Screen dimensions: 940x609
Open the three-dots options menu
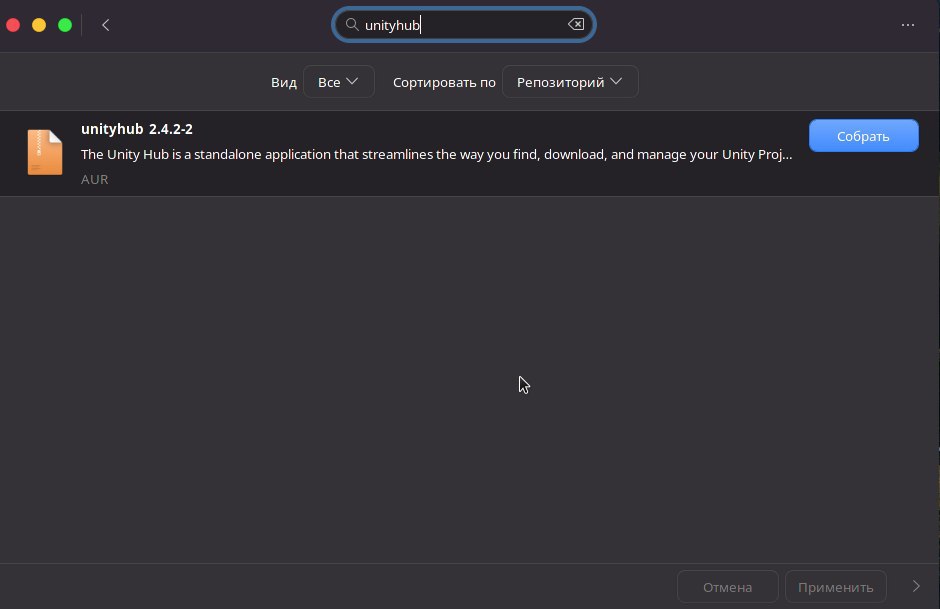pyautogui.click(x=908, y=25)
